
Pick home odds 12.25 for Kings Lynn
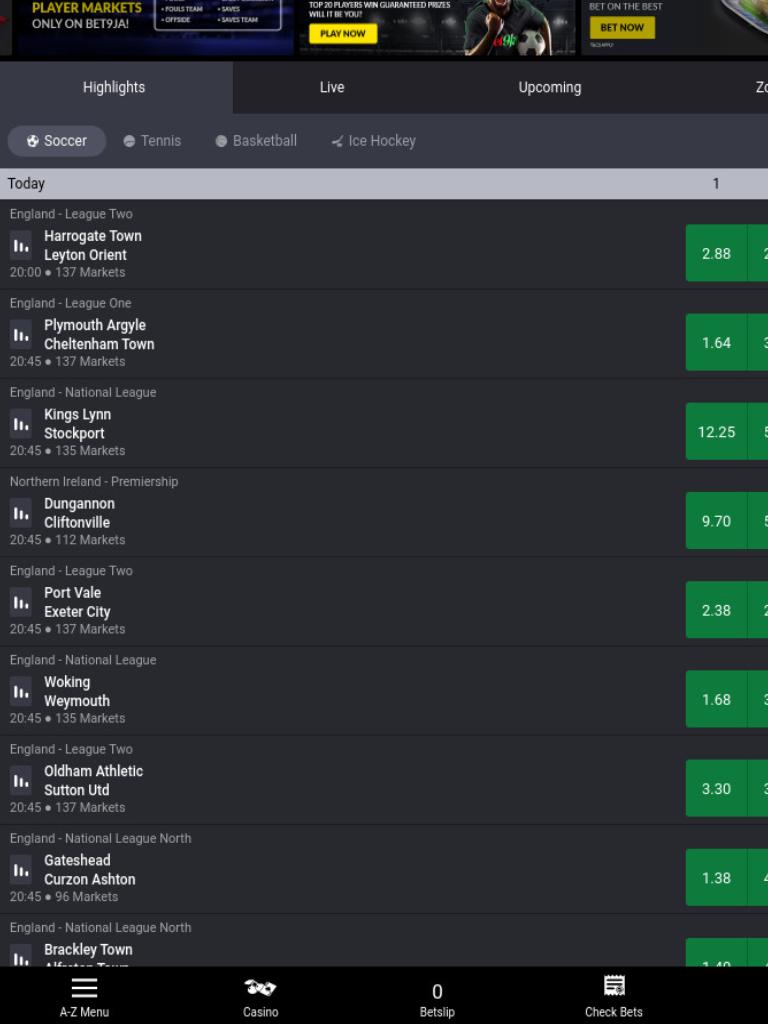(716, 432)
